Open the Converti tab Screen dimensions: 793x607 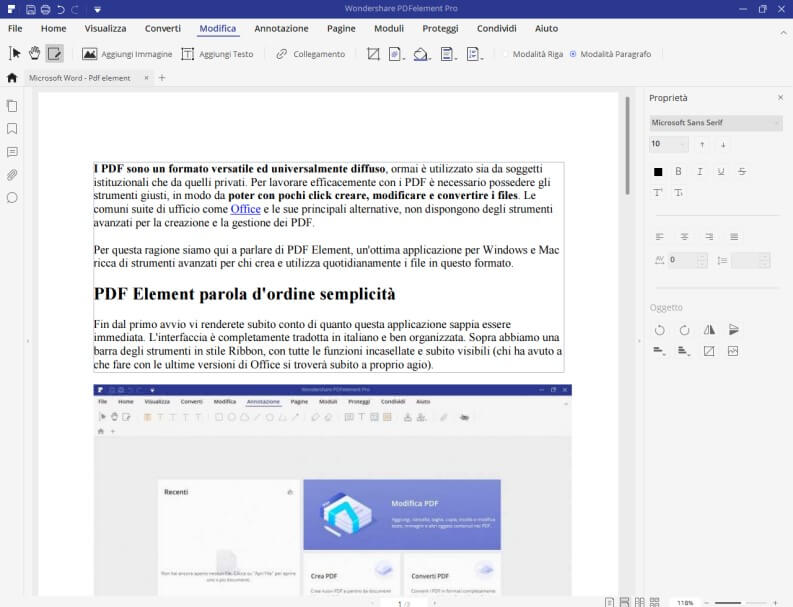click(163, 28)
